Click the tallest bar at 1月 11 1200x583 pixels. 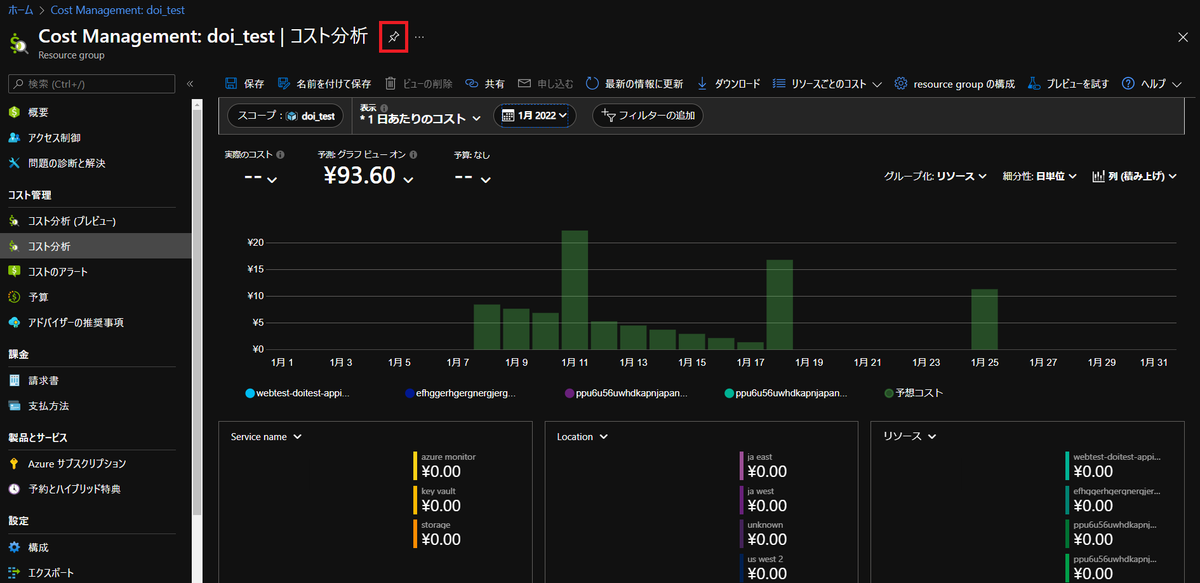point(574,290)
